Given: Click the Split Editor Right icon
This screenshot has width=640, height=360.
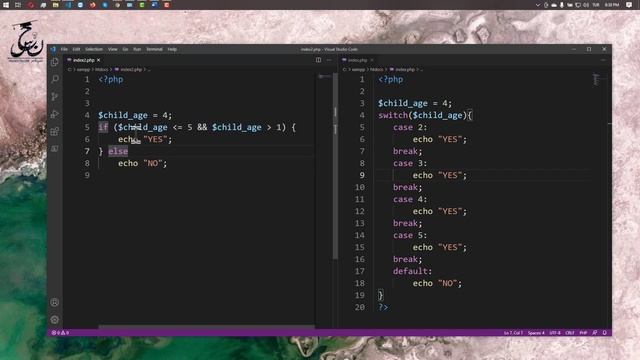Looking at the screenshot, I should point(318,60).
